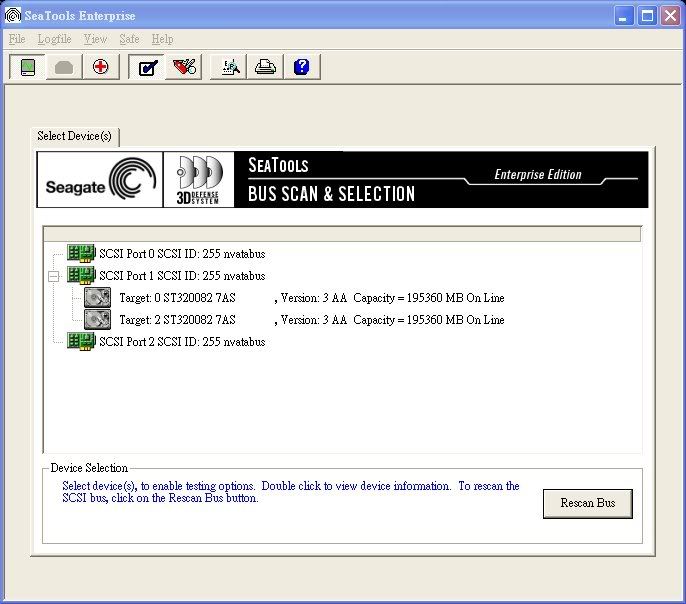Screen dimensions: 686x604
Task: Close the SeaTools Enterprise window
Action: click(x=670, y=16)
